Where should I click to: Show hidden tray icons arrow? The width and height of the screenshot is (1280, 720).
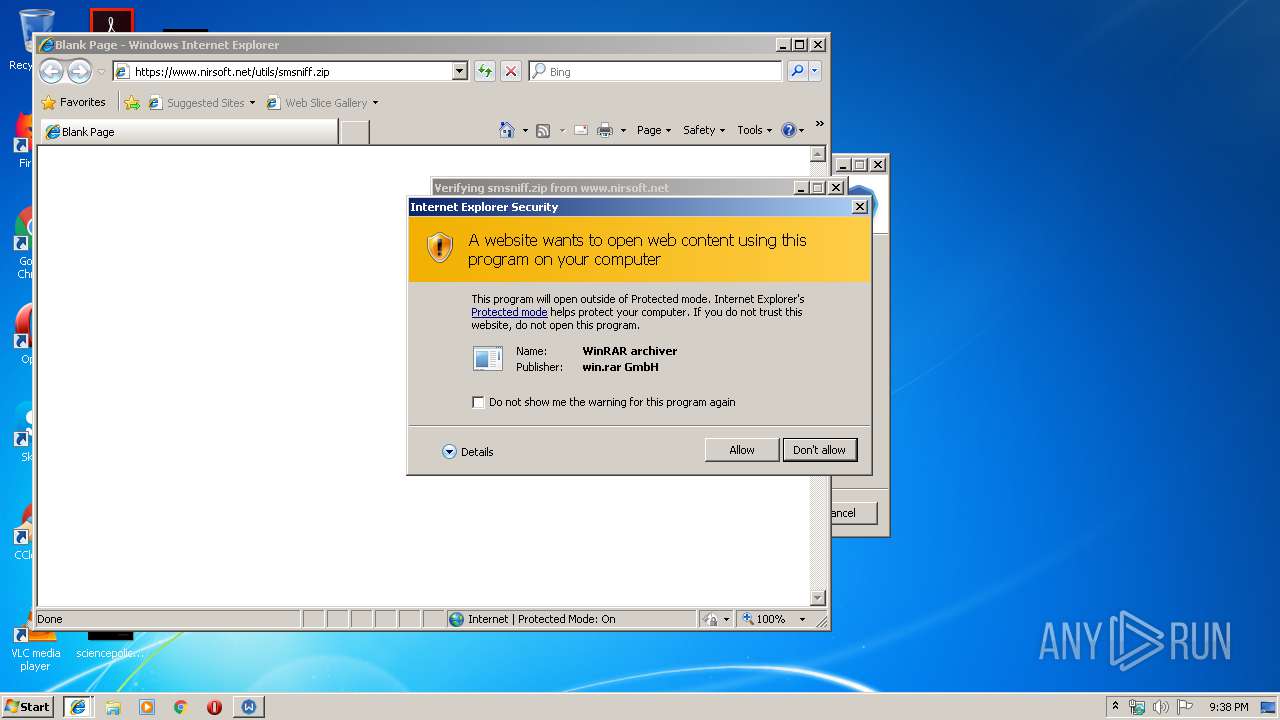click(x=1116, y=706)
